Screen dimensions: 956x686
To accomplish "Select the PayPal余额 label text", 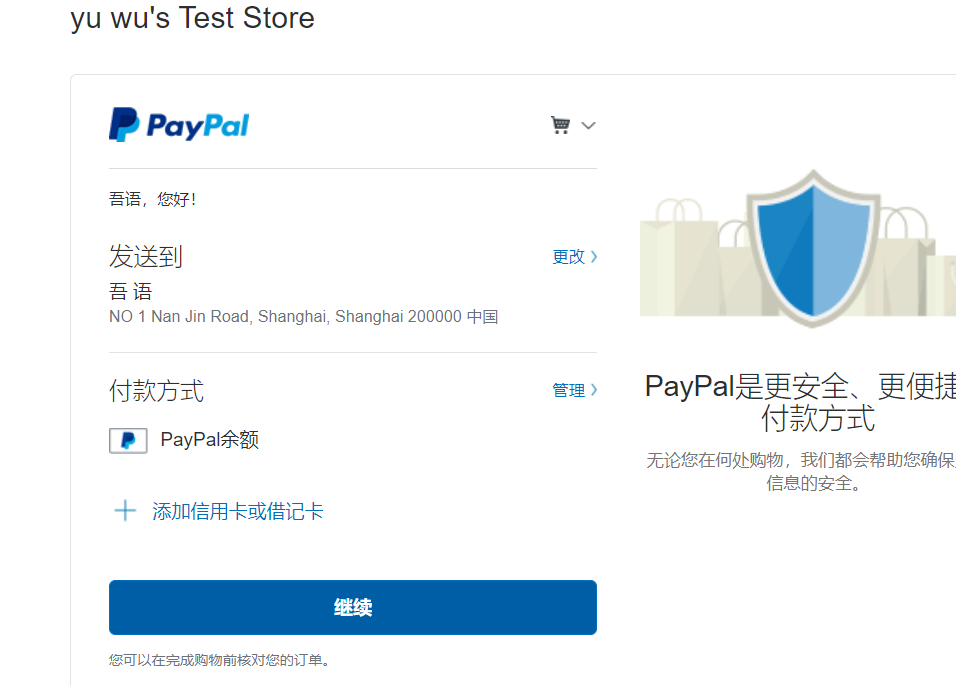I will pos(210,440).
